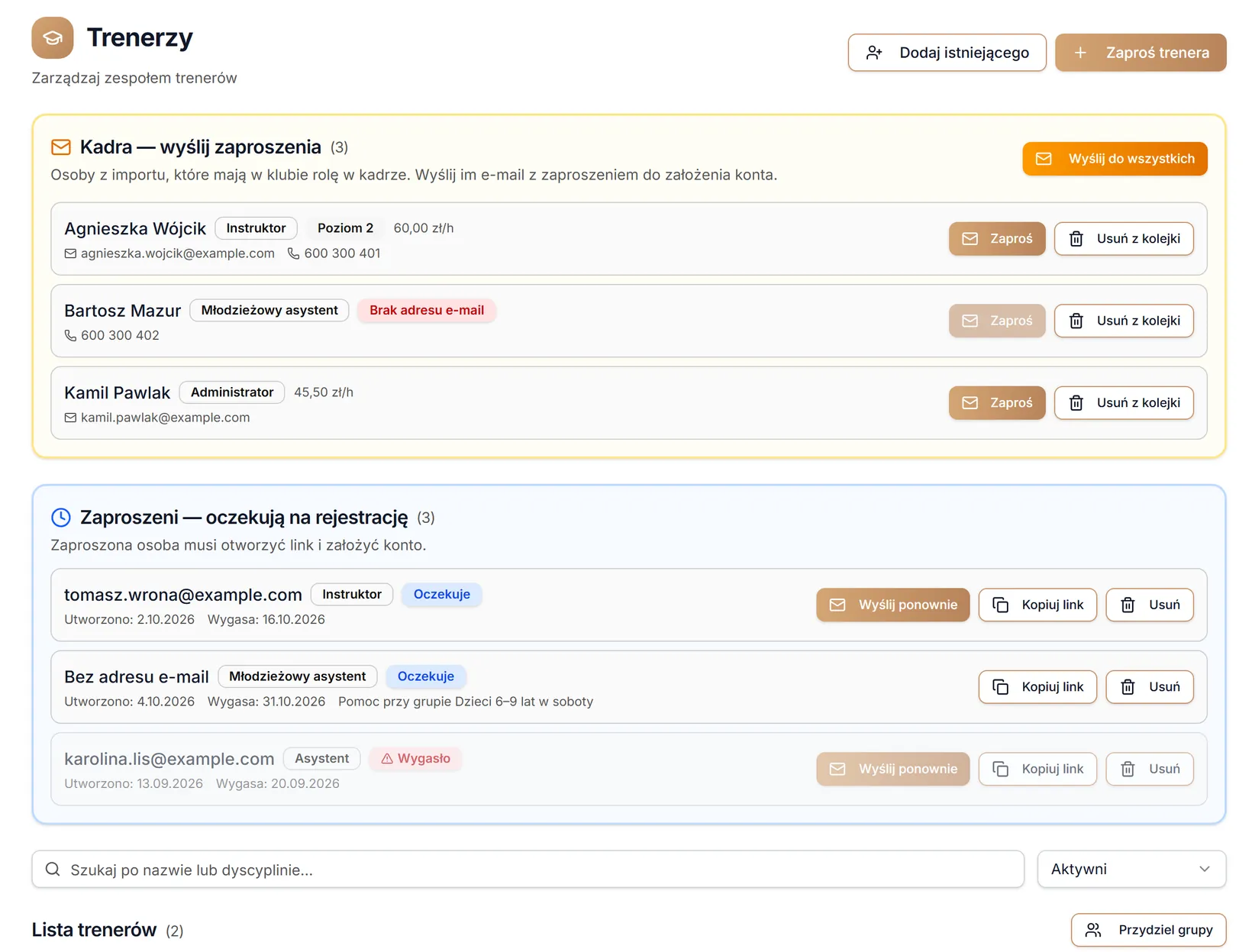Open the Aktywni status dropdown
Screen dimensions: 1252x952
coord(1131,870)
